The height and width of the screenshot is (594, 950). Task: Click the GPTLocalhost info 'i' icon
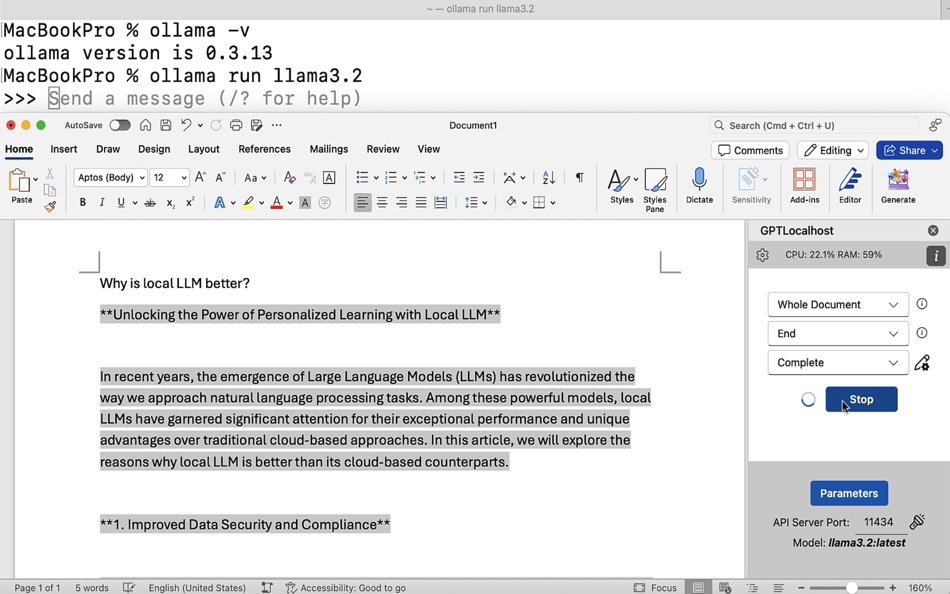pyautogui.click(x=935, y=256)
